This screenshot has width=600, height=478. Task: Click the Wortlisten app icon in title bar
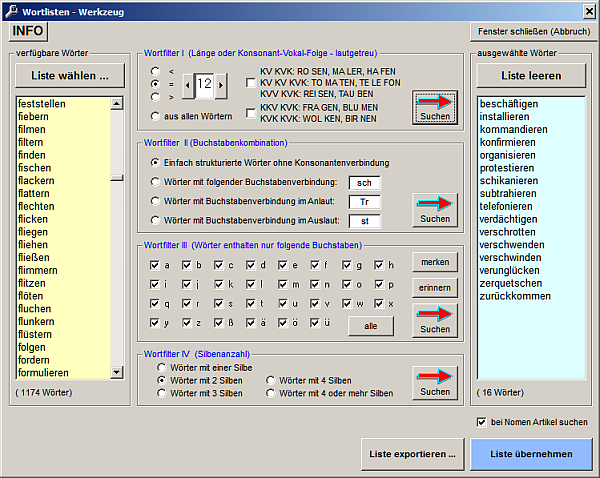pos(11,10)
